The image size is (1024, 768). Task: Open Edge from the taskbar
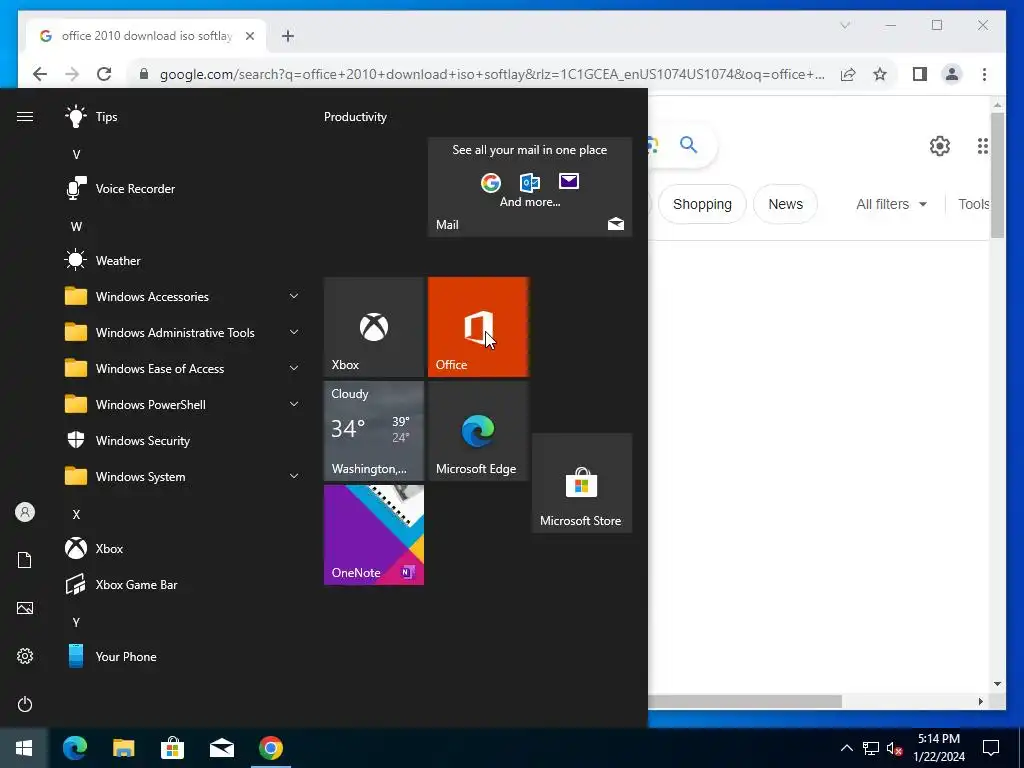[74, 748]
